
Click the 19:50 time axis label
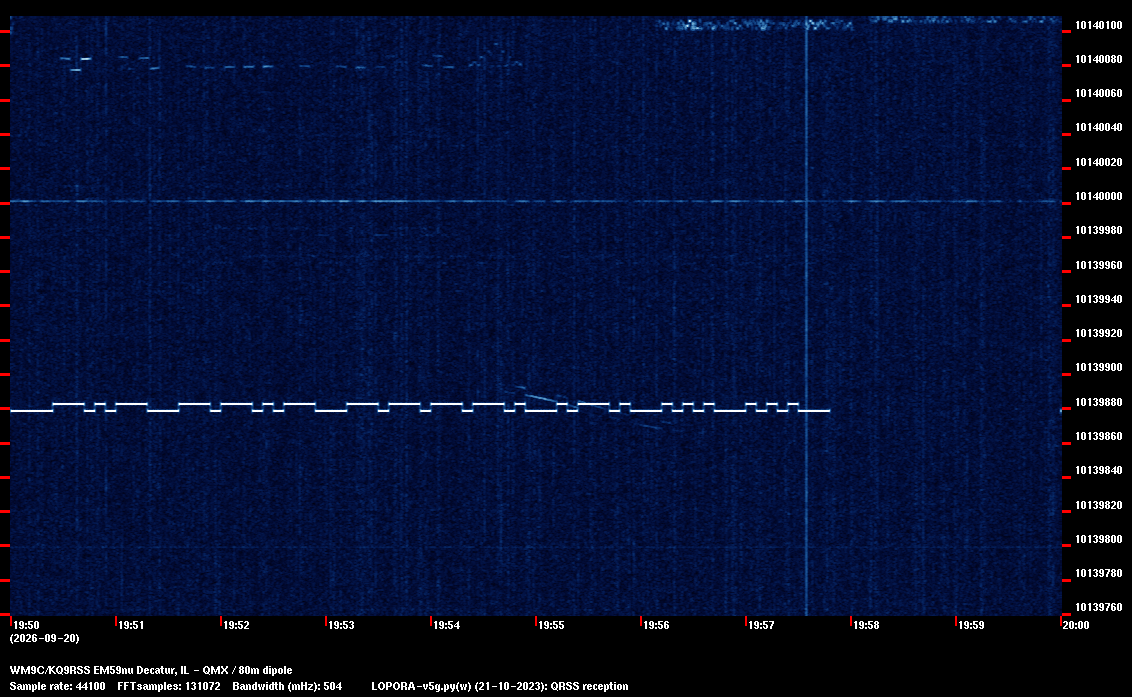coord(27,625)
